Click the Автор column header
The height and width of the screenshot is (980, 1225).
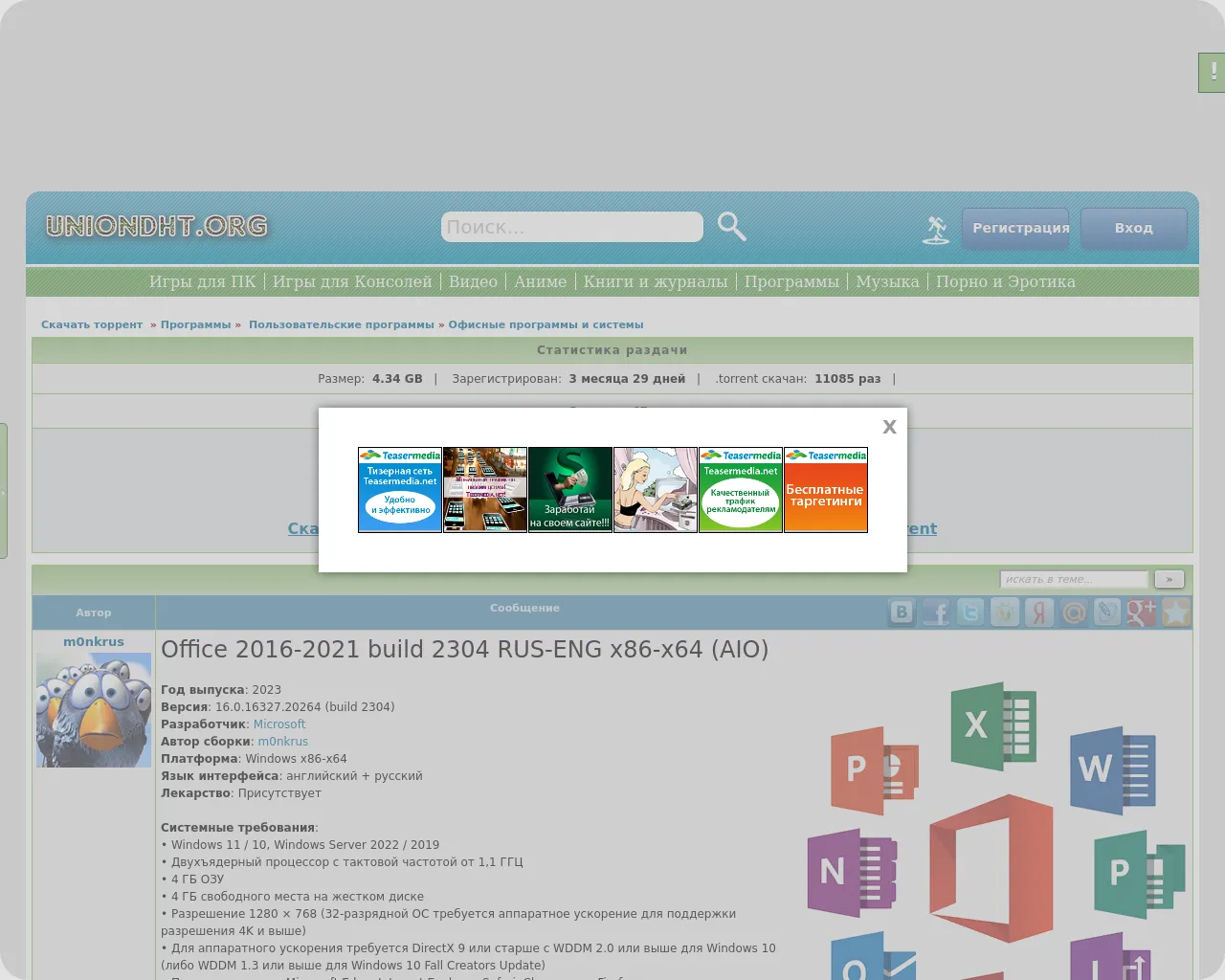pyautogui.click(x=94, y=612)
